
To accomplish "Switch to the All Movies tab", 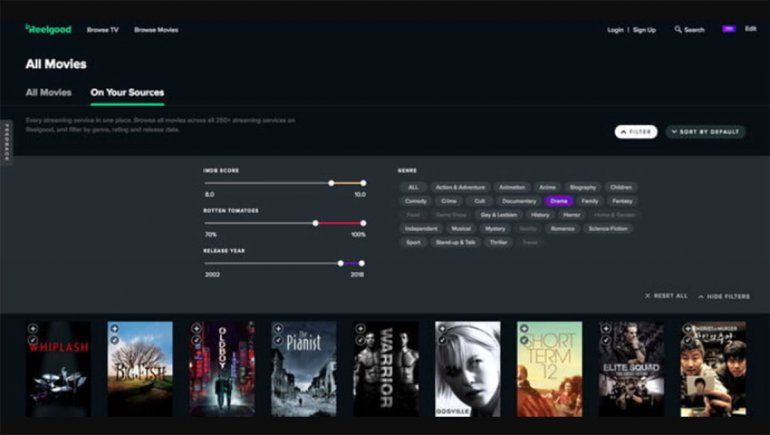I will (48, 92).
